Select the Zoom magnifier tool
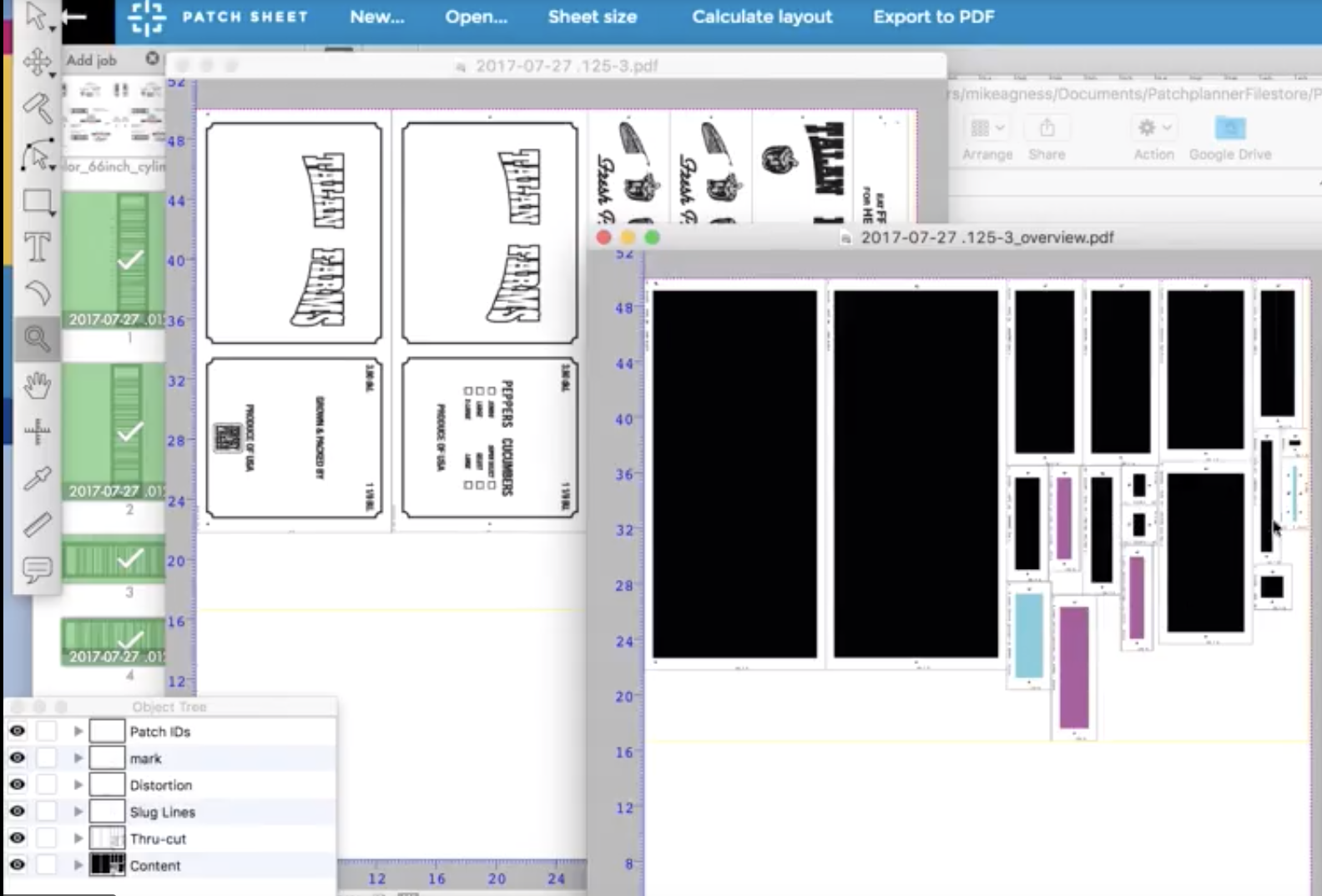This screenshot has width=1322, height=896. point(37,338)
